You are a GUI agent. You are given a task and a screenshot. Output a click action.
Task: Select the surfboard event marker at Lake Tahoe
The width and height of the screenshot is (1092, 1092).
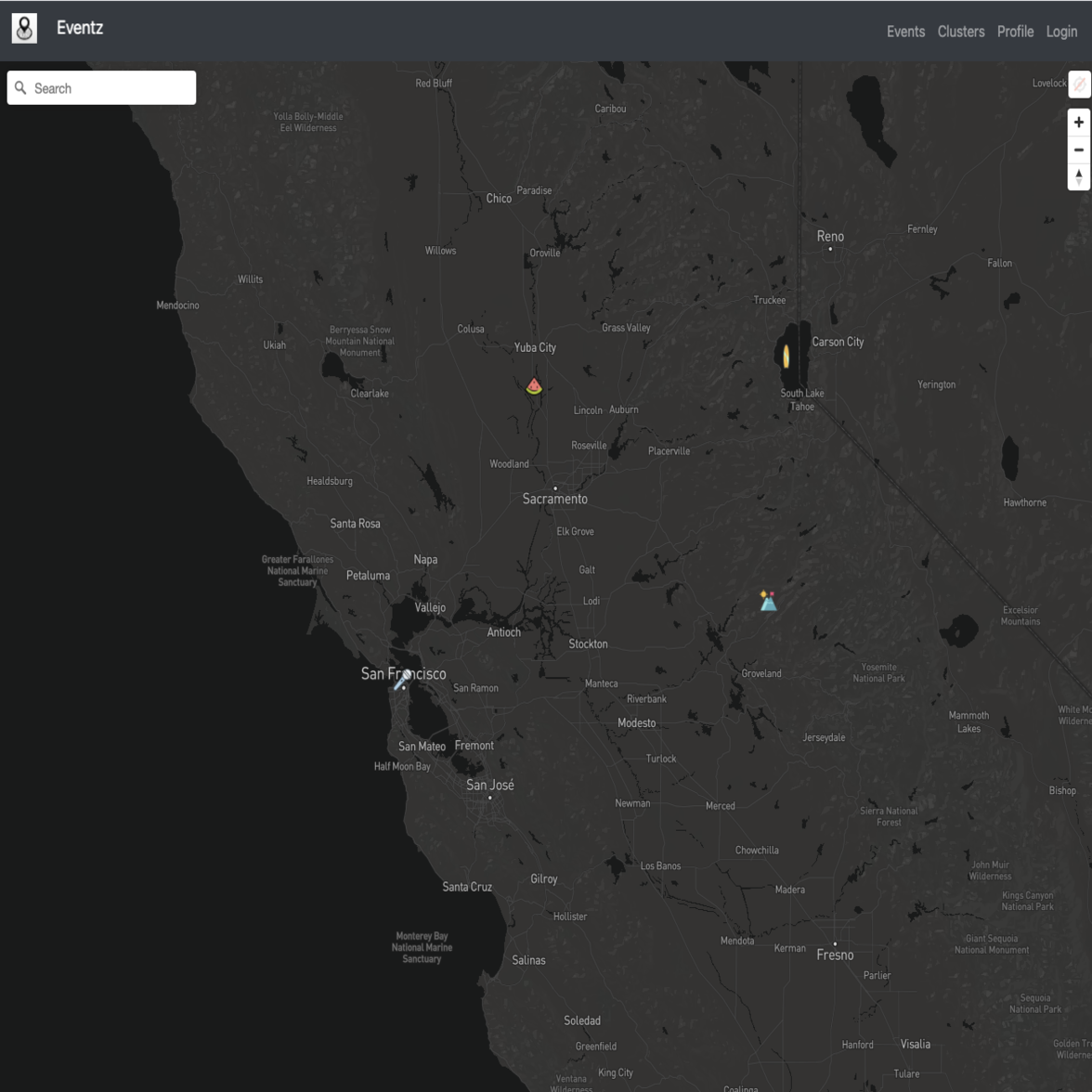click(x=786, y=357)
